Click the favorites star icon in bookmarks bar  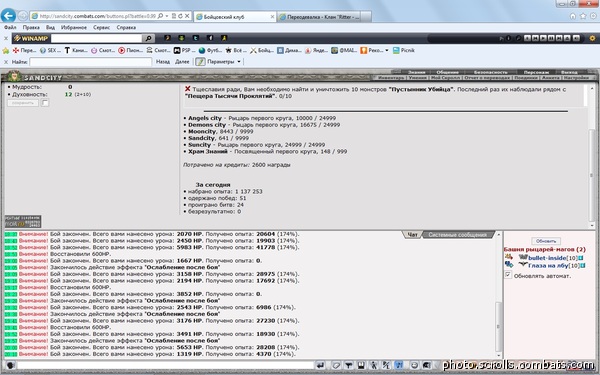tap(5, 51)
